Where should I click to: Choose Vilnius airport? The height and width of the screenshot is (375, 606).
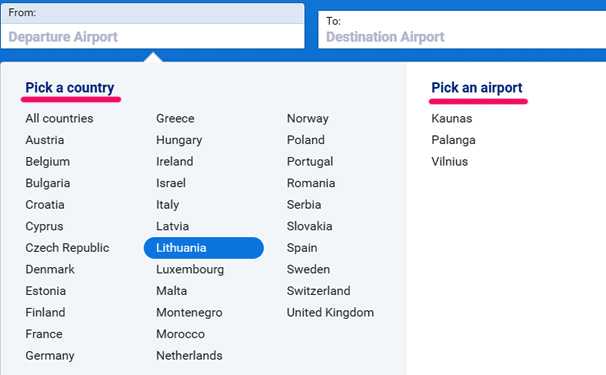point(449,162)
